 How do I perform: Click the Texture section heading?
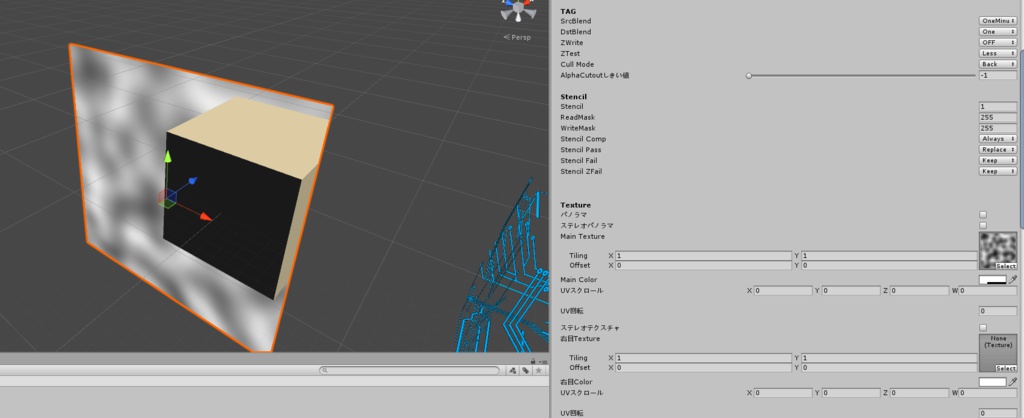575,205
